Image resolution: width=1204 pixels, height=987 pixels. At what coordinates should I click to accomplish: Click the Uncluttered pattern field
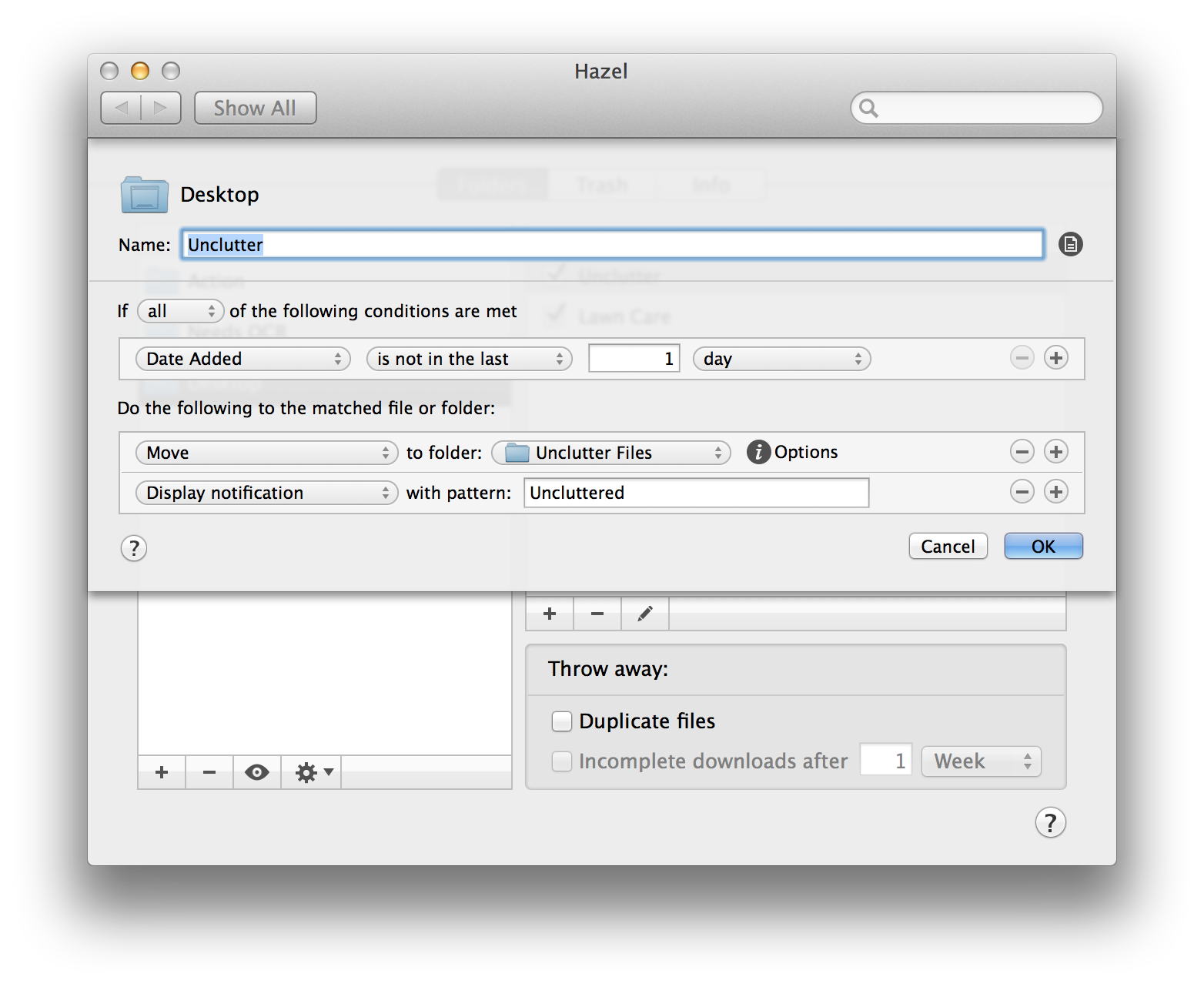pyautogui.click(x=697, y=493)
